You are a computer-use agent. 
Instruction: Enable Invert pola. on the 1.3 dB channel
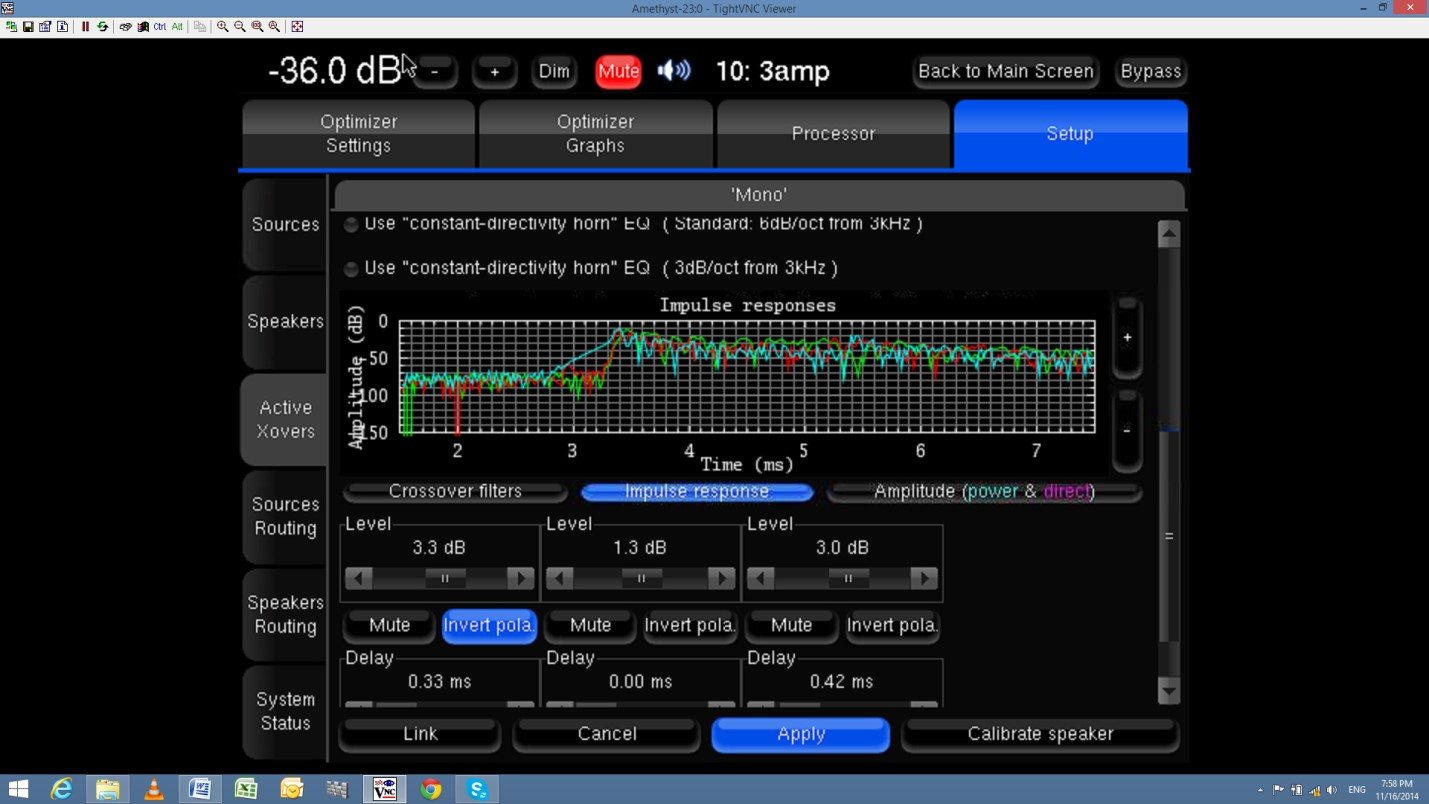690,625
